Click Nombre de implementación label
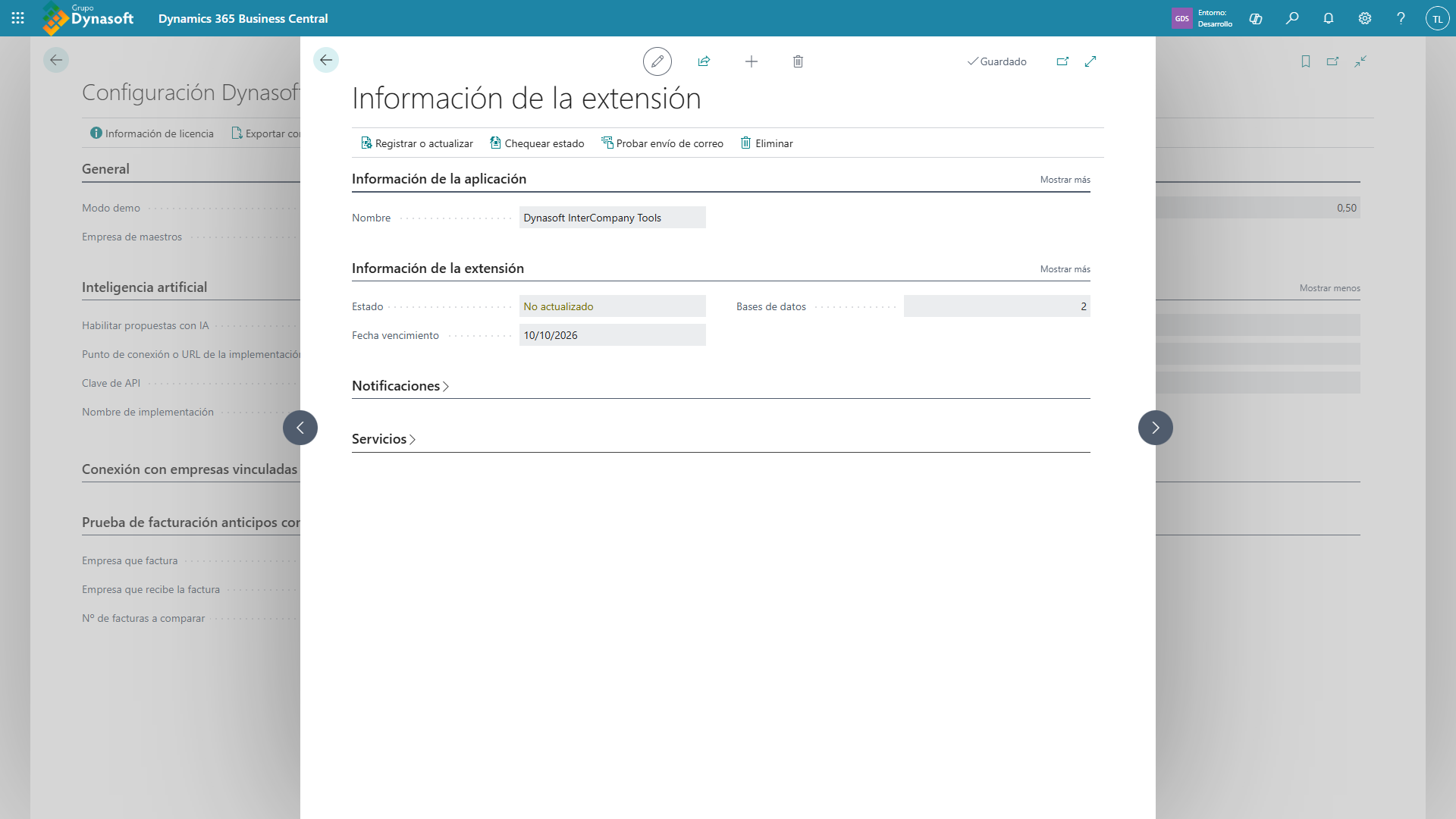1456x819 pixels. (148, 412)
